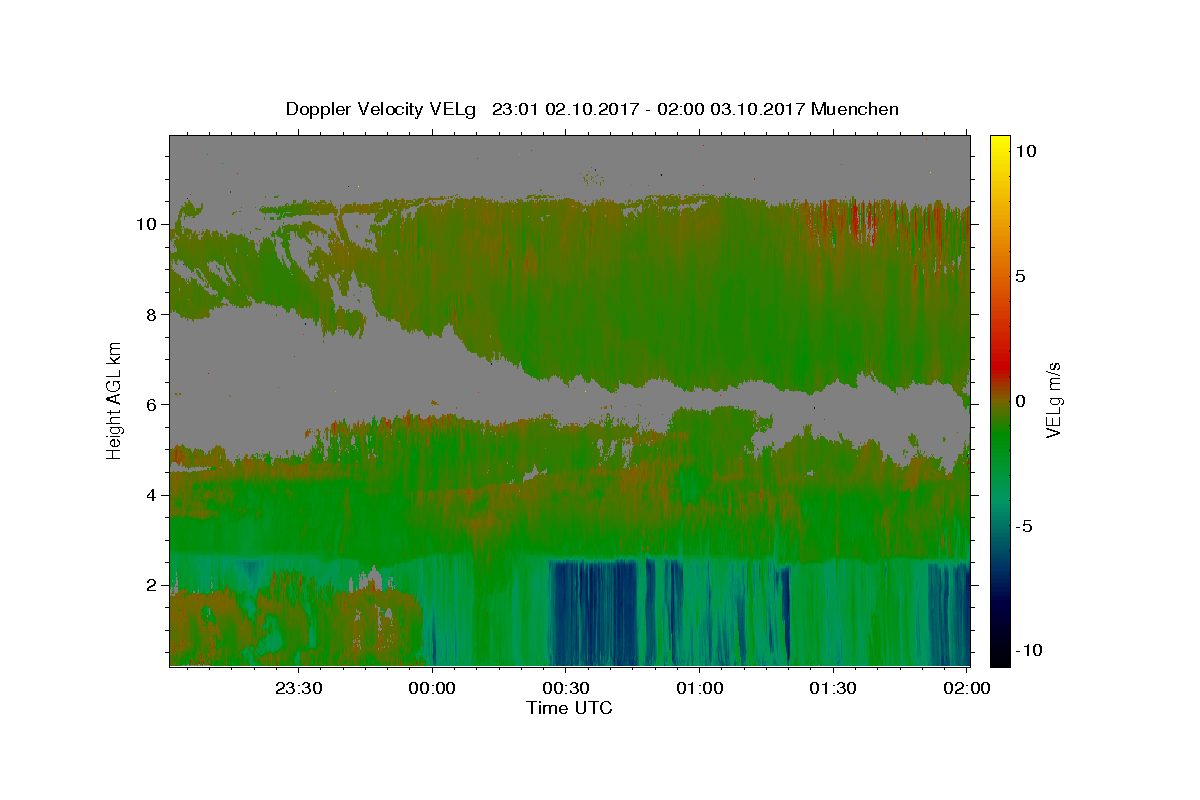Click the colorbar label VELg m/s
The width and height of the screenshot is (1200, 800).
pos(1054,400)
